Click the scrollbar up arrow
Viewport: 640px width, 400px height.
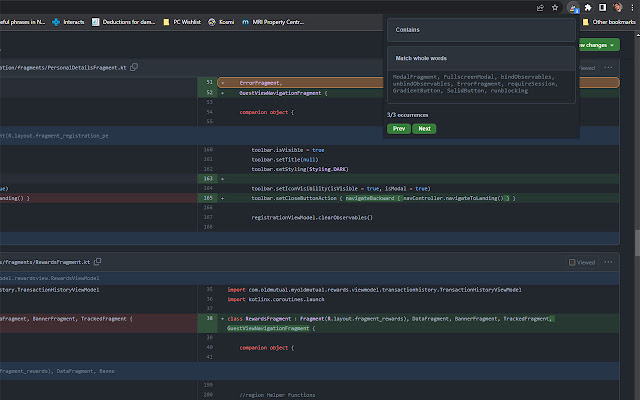[x=637, y=35]
